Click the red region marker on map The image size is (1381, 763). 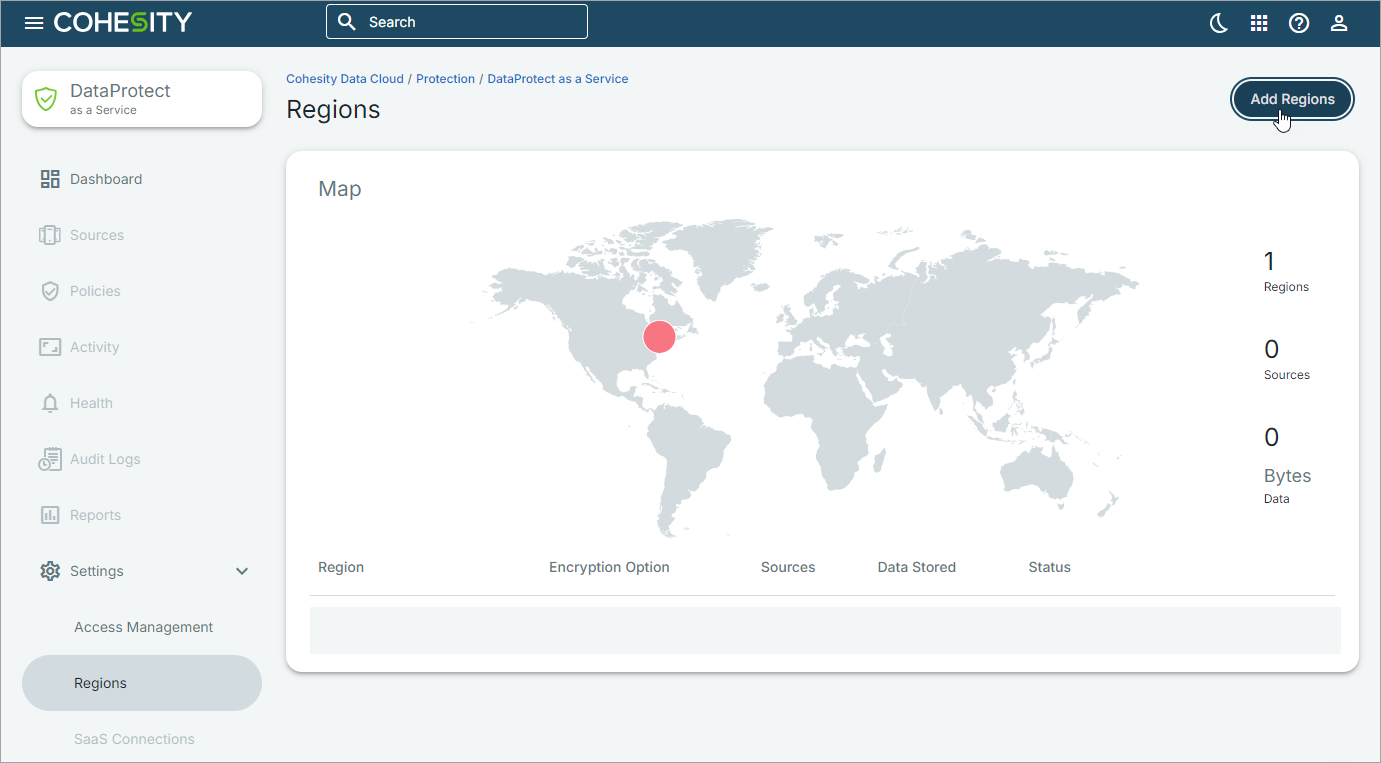pyautogui.click(x=659, y=337)
